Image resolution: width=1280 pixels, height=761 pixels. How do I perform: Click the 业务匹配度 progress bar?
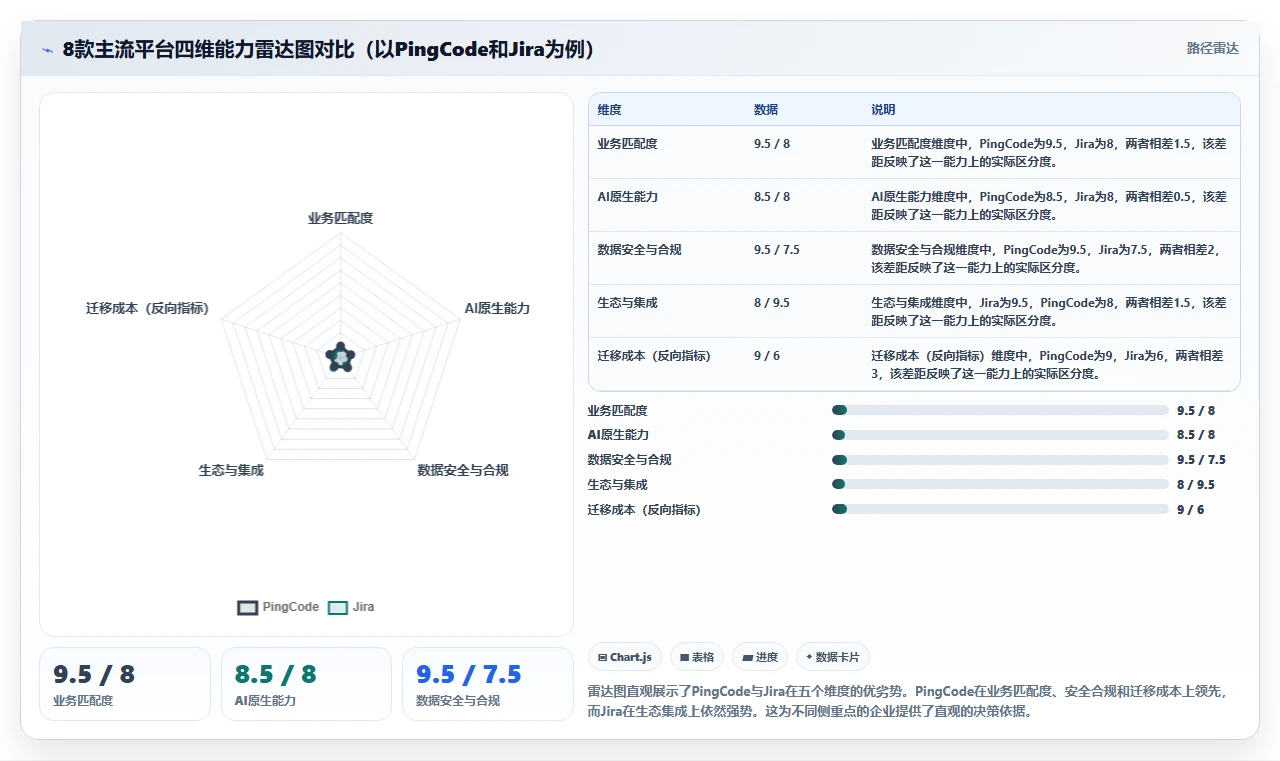click(1000, 410)
